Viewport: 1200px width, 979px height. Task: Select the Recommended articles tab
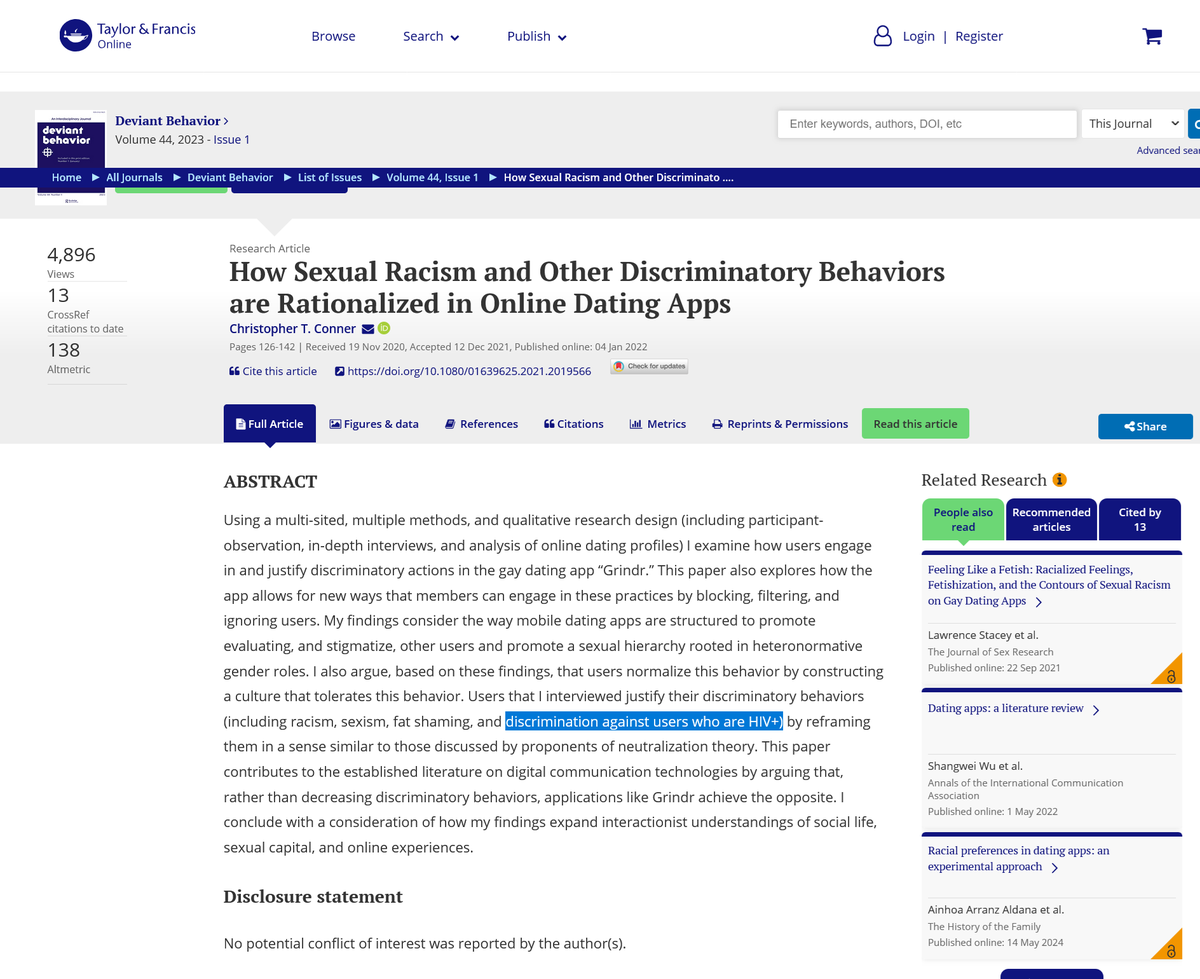click(x=1051, y=519)
